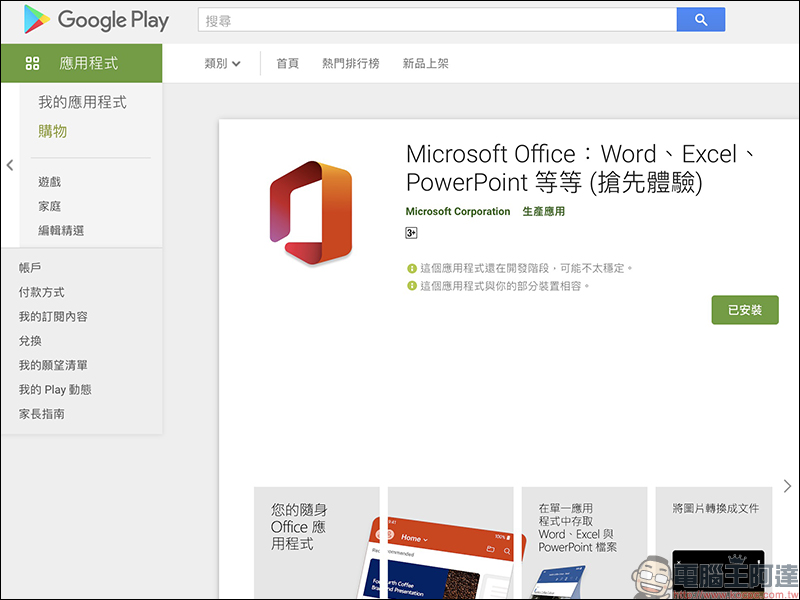Click the Microsoft Office app icon
Screen dimensions: 800x600
tap(311, 213)
